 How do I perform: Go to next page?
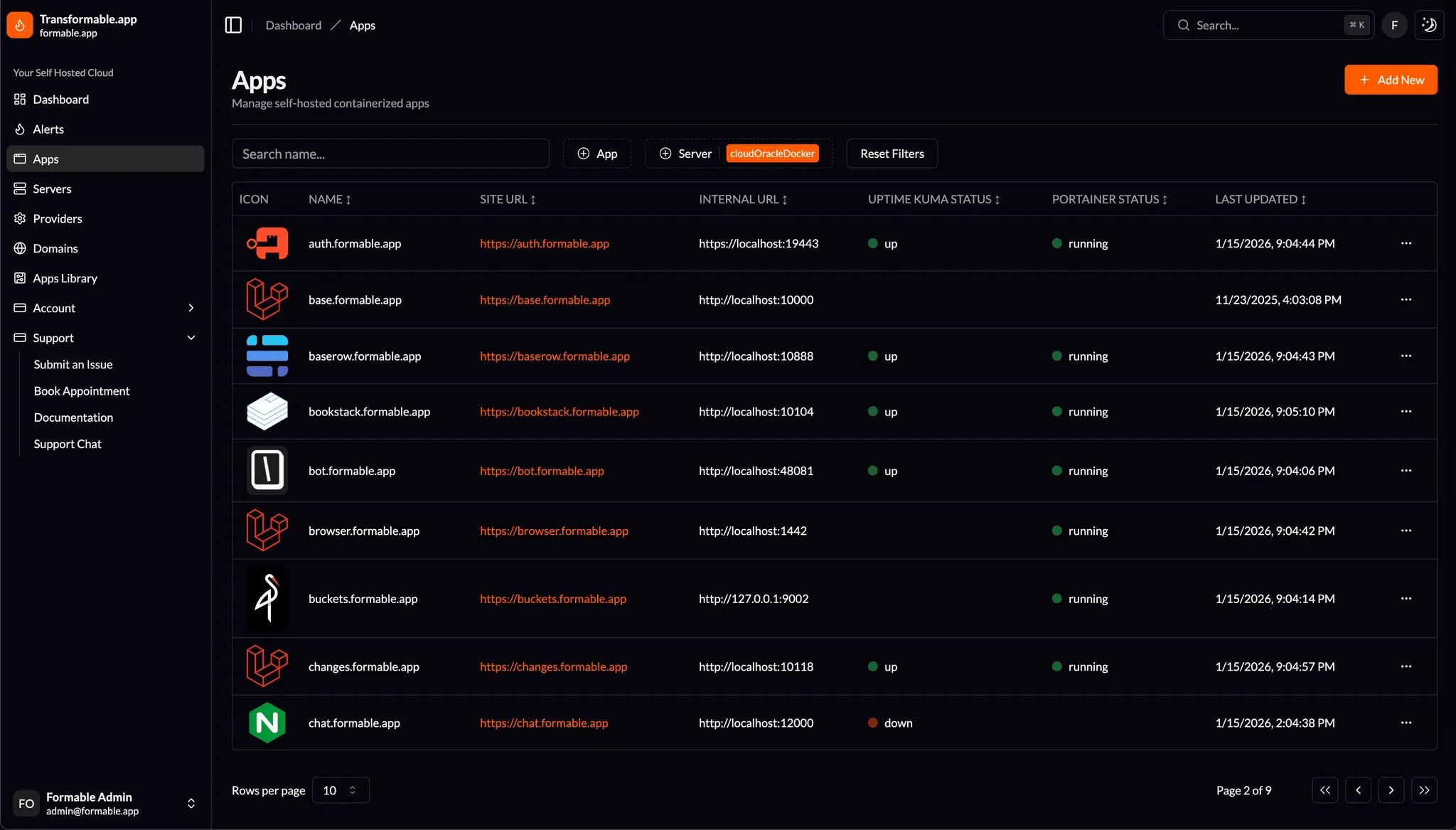(x=1391, y=790)
